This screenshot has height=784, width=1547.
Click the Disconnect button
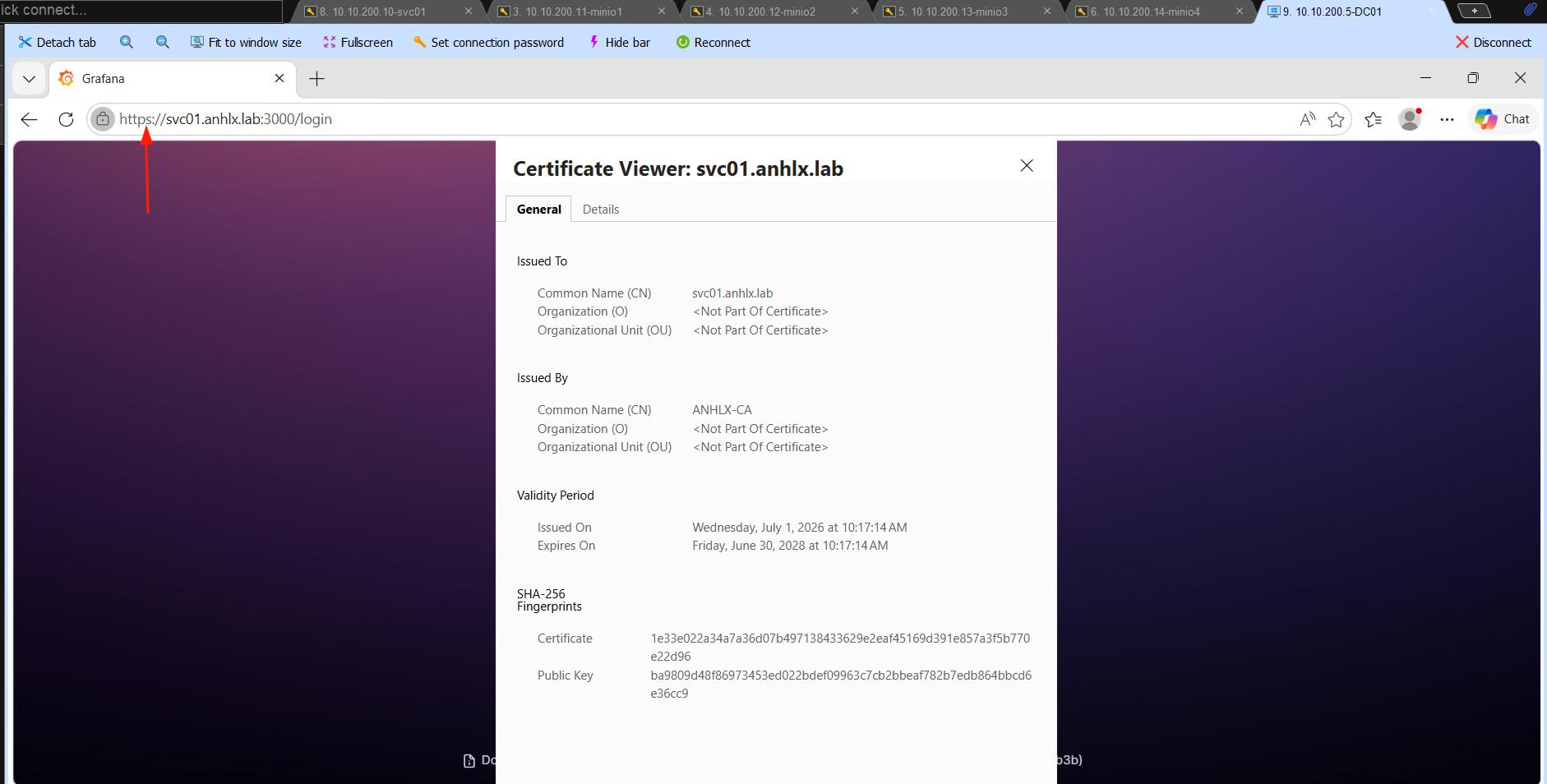1494,42
